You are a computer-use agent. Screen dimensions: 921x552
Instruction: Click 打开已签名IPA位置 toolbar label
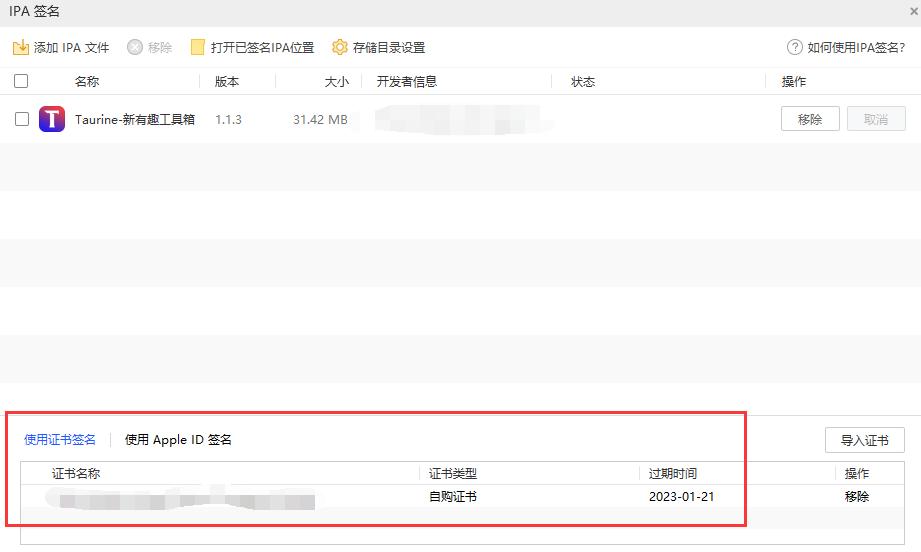click(263, 48)
